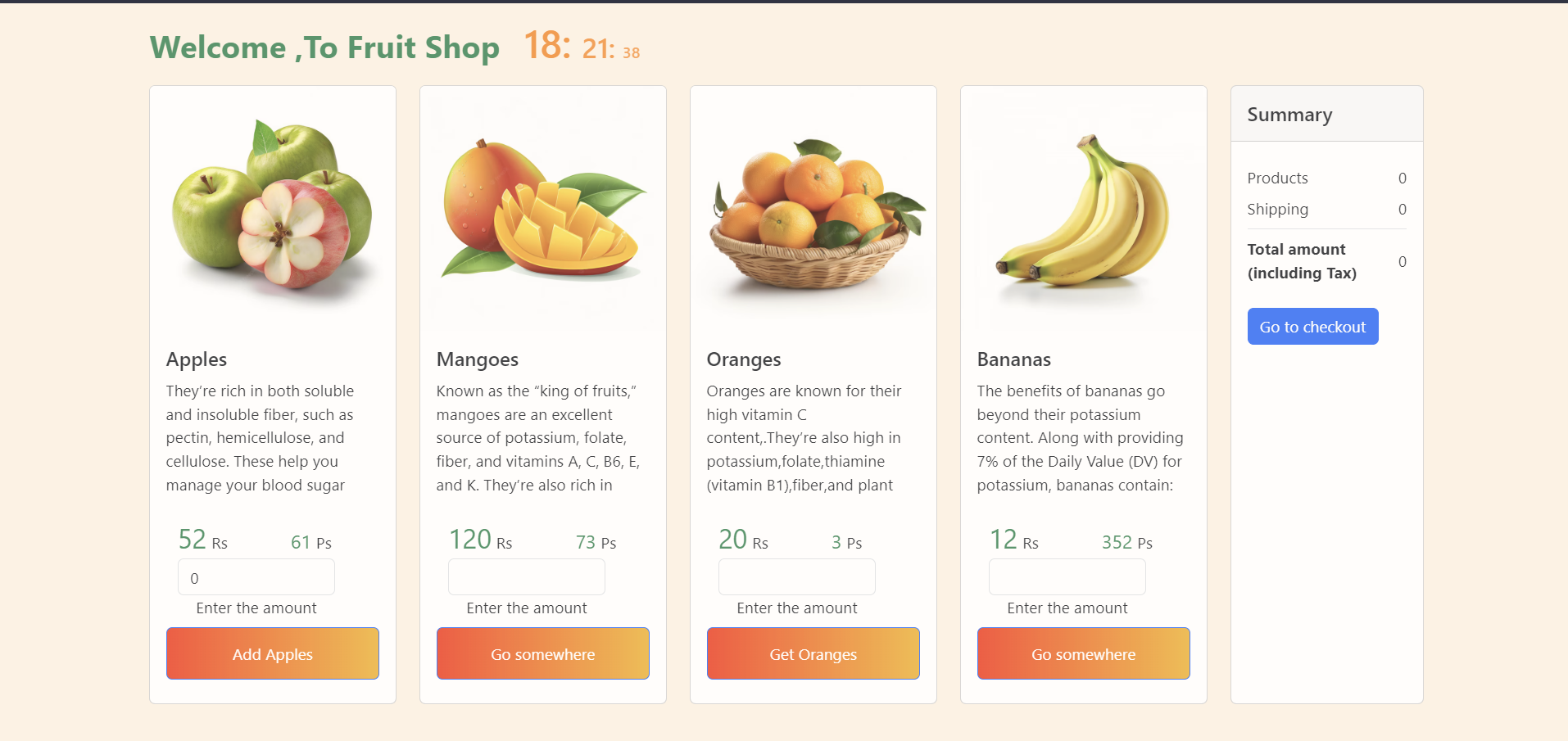Click the Mangoes card title
Viewport: 1568px width, 741px height.
point(478,359)
